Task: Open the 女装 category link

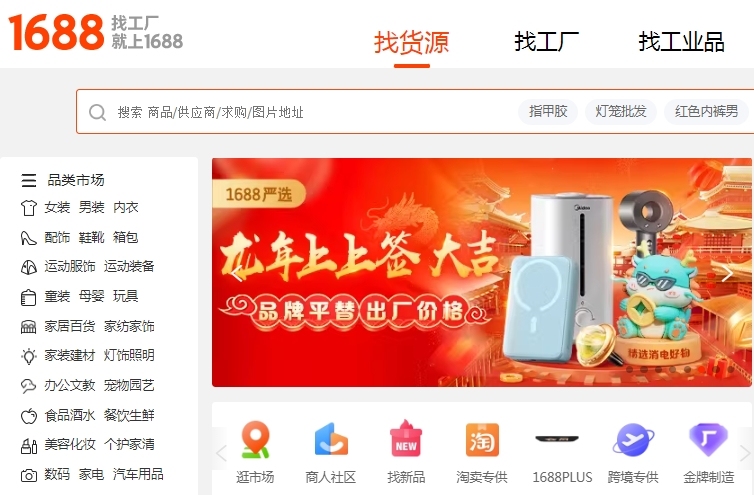Action: click(57, 207)
